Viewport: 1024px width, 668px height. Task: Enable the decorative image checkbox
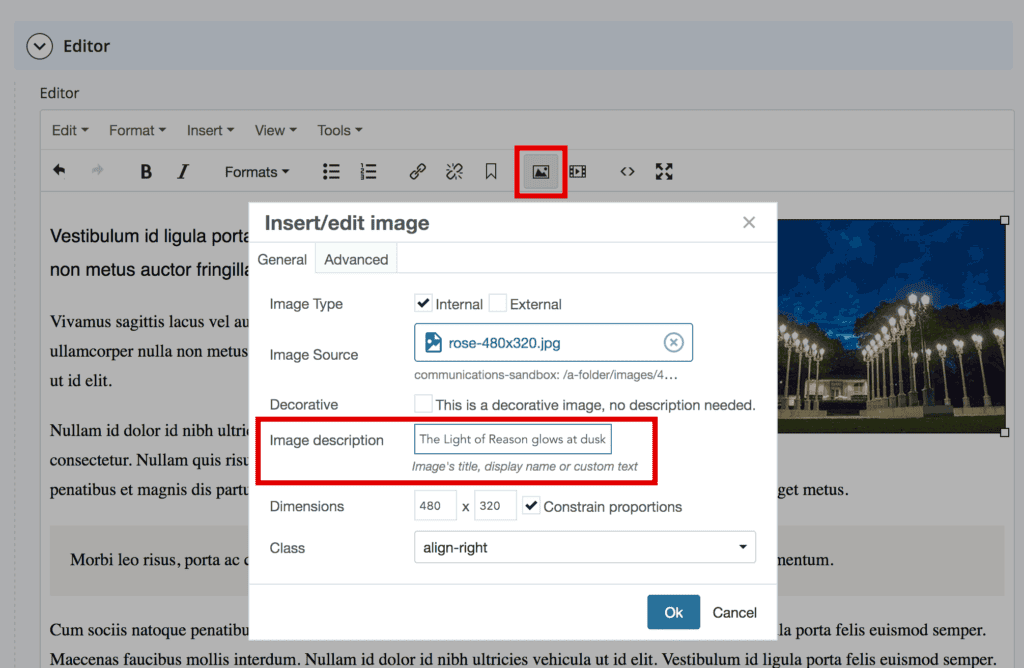(x=423, y=404)
